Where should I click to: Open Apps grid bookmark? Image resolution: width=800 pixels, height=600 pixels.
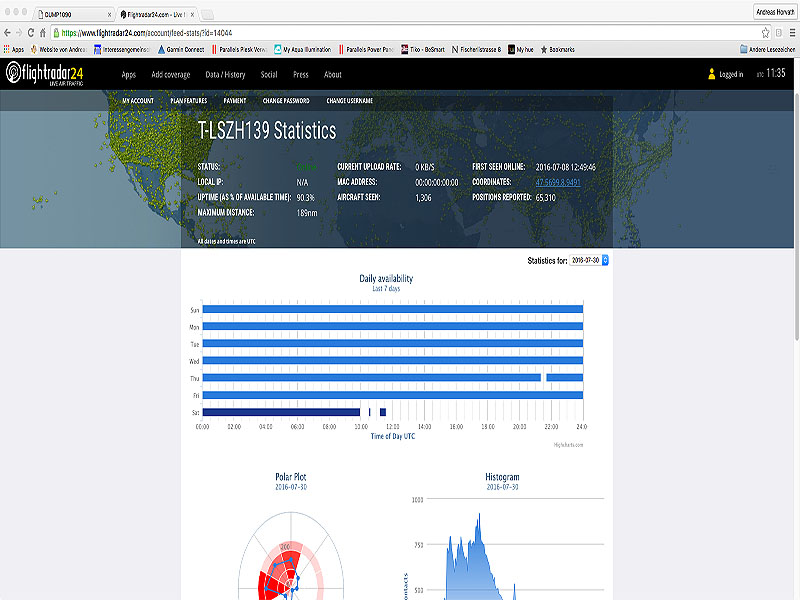point(14,49)
